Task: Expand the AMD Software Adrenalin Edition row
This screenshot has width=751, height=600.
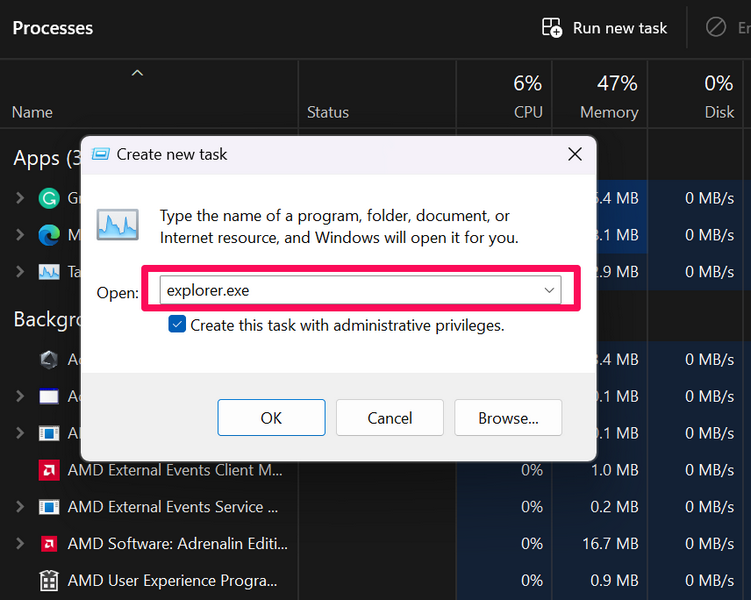Action: click(20, 544)
